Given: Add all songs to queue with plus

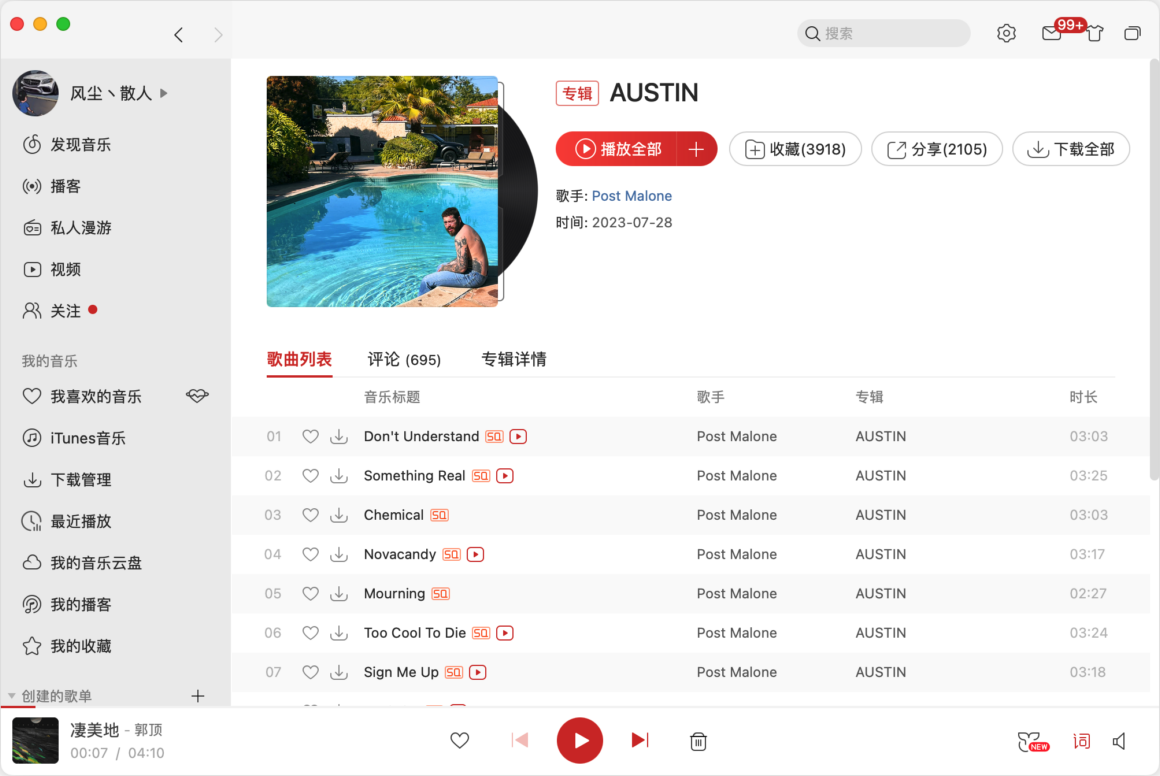Looking at the screenshot, I should click(696, 149).
